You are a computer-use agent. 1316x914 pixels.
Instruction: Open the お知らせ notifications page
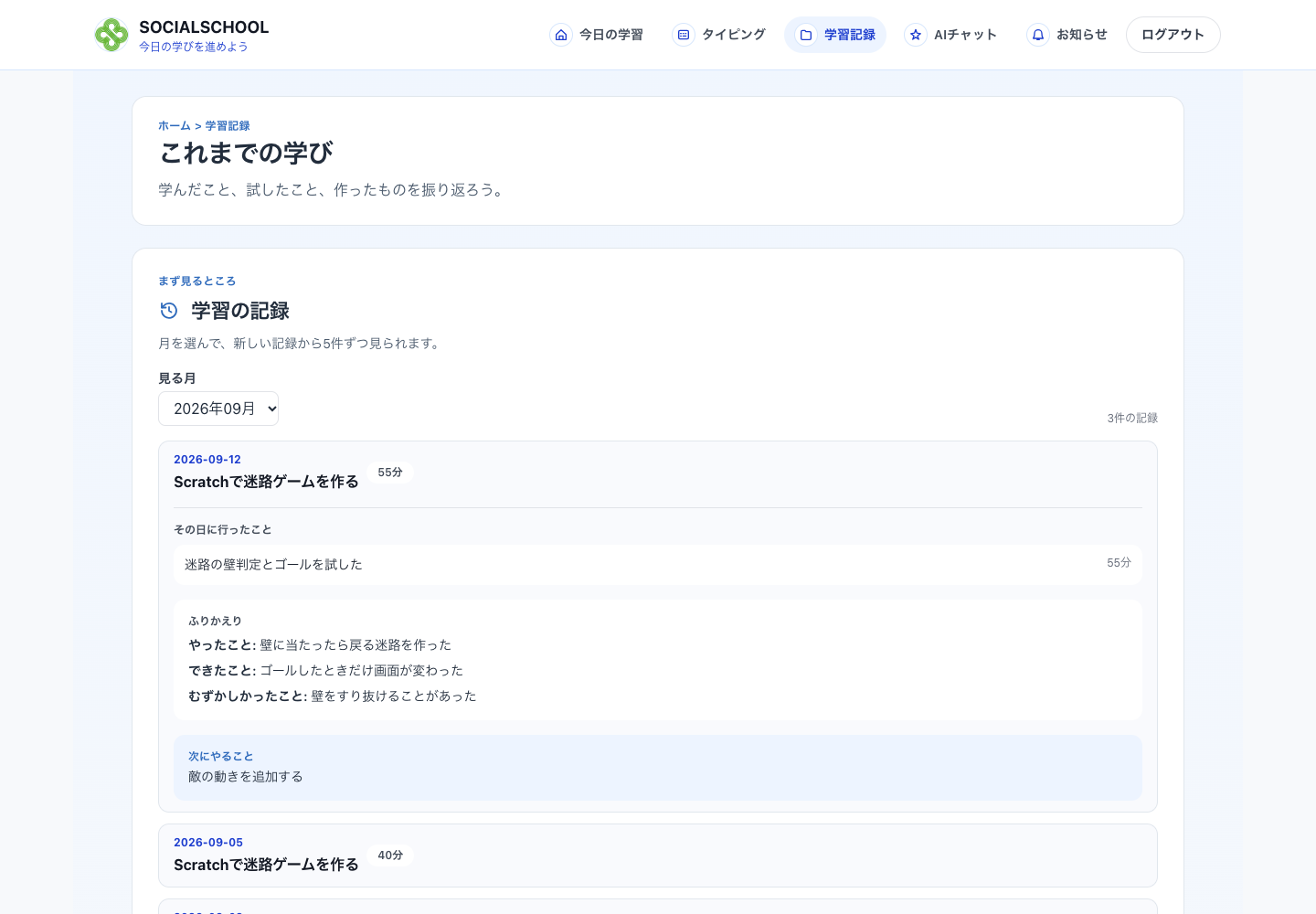tap(1067, 35)
